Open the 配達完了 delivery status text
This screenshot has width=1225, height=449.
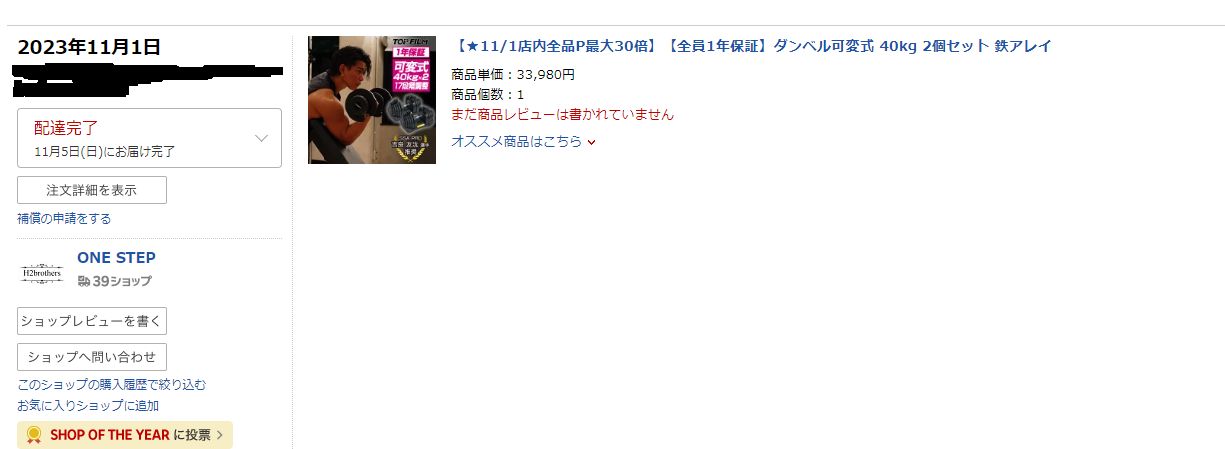point(66,128)
